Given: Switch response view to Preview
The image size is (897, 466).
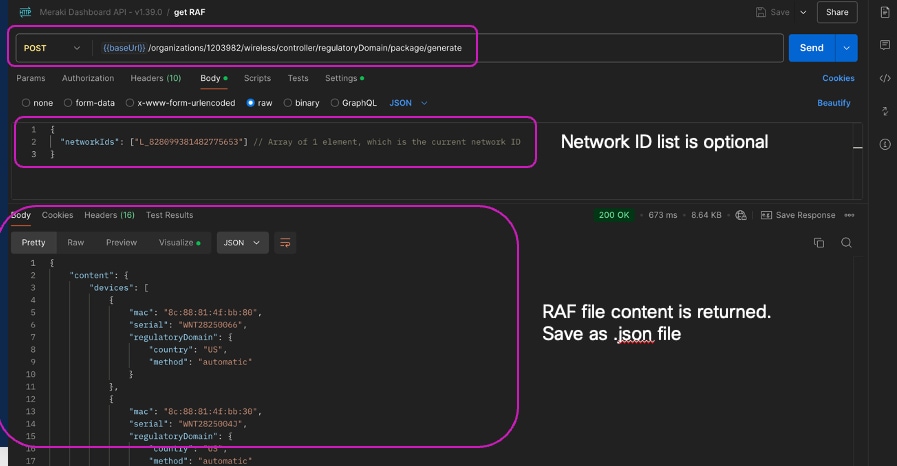Looking at the screenshot, I should pyautogui.click(x=121, y=242).
